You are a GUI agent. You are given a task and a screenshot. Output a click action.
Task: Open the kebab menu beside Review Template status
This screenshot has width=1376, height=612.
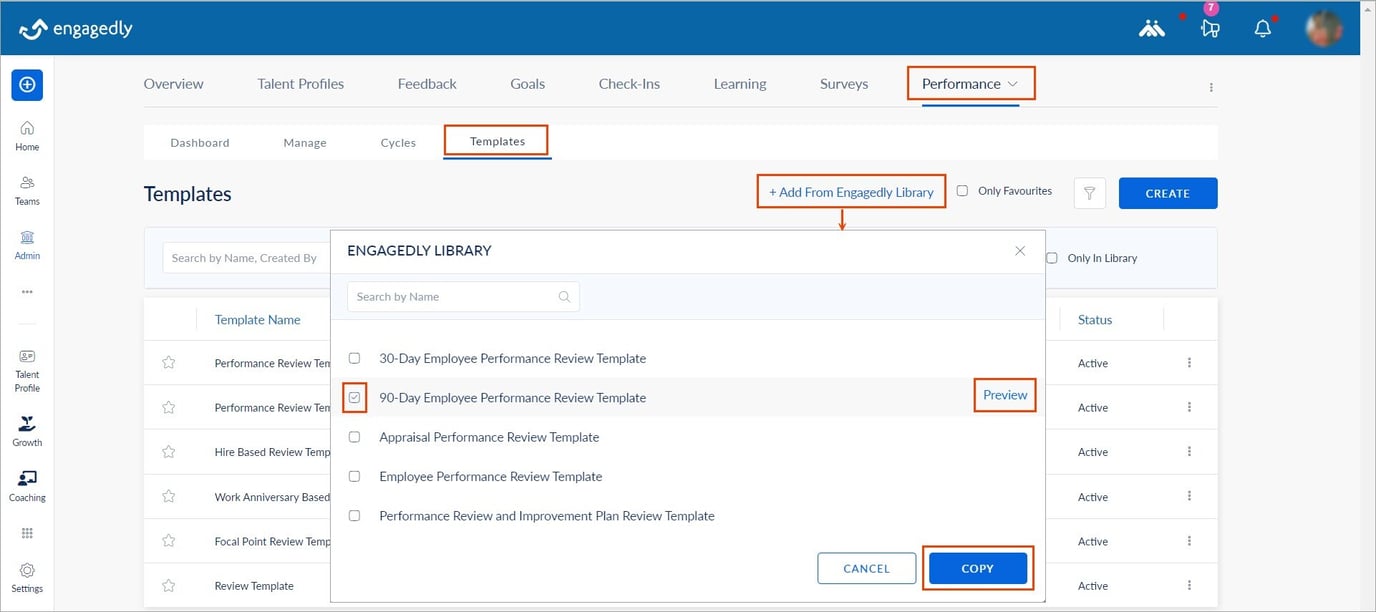click(1189, 585)
